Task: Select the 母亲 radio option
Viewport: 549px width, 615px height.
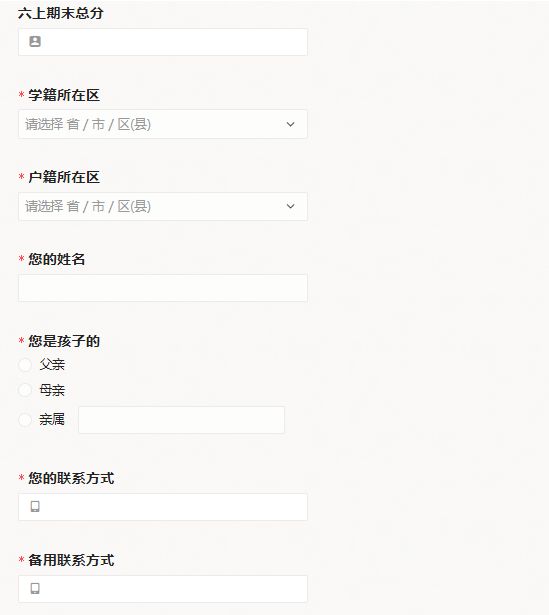Action: coord(25,390)
